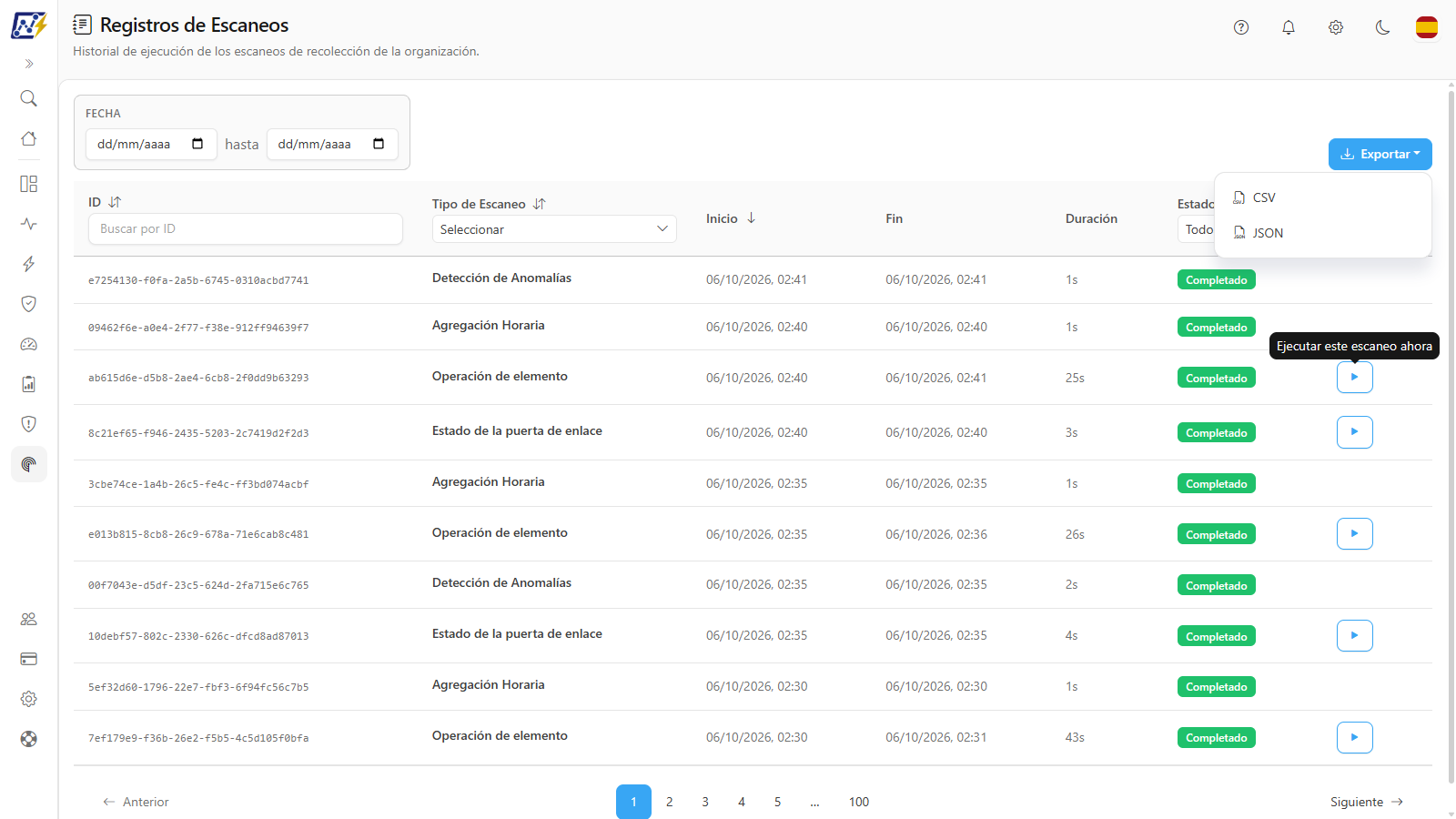Go to home via sidebar house icon

pos(29,138)
